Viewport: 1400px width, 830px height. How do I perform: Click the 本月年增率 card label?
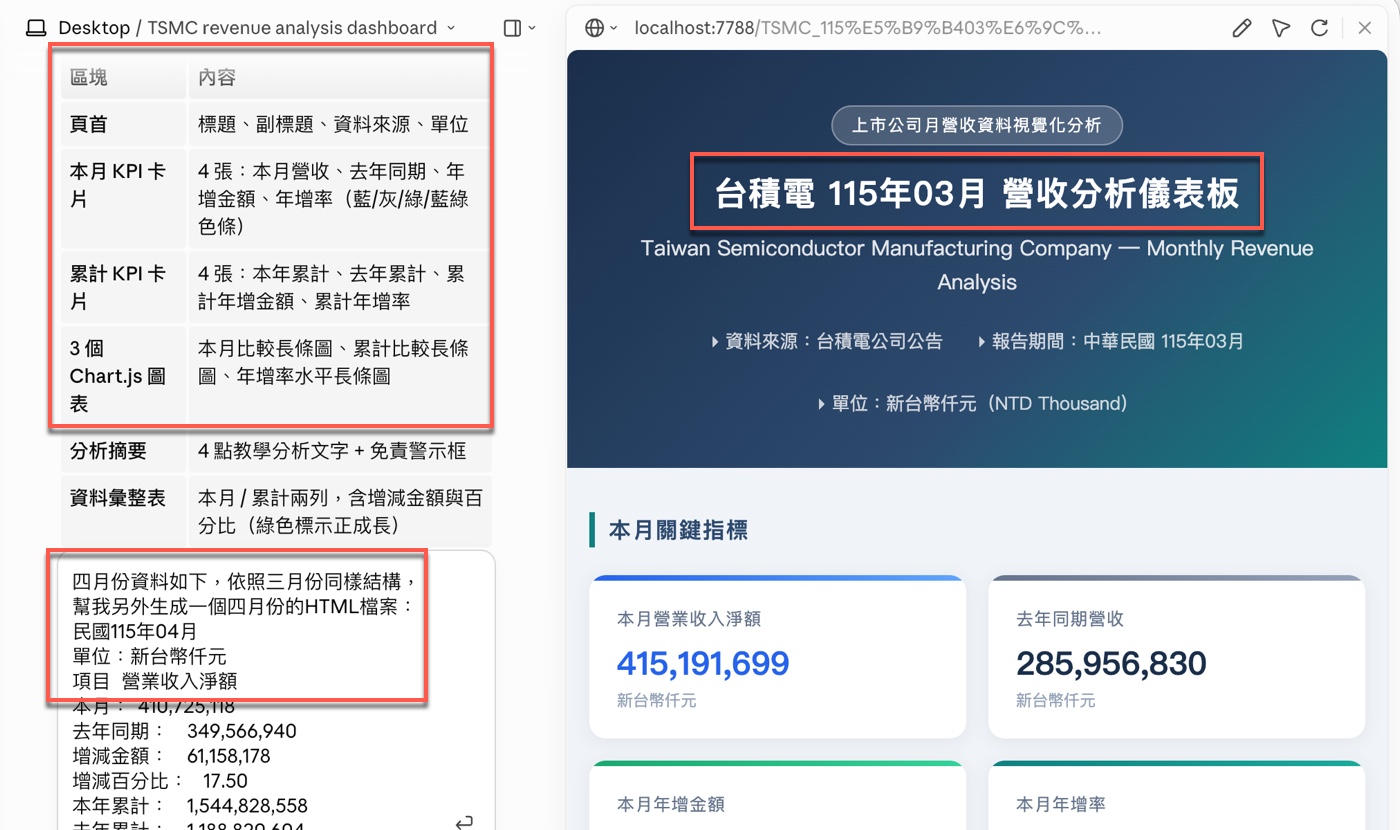[1061, 804]
